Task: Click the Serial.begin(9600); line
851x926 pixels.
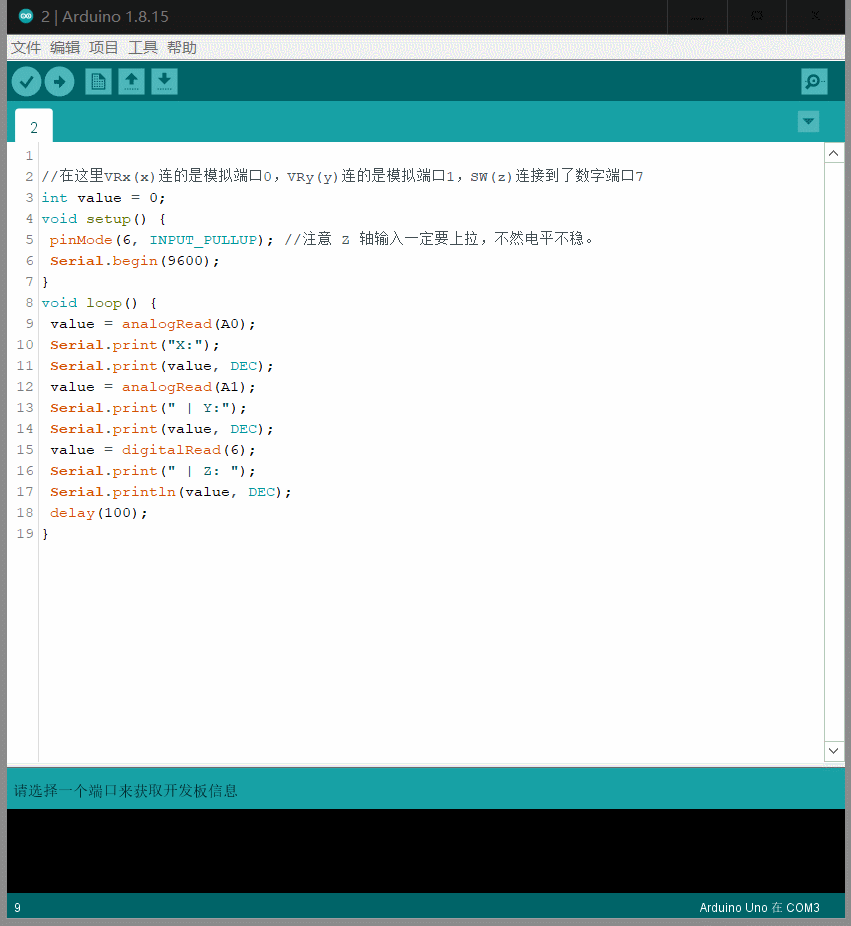Action: [x=135, y=261]
